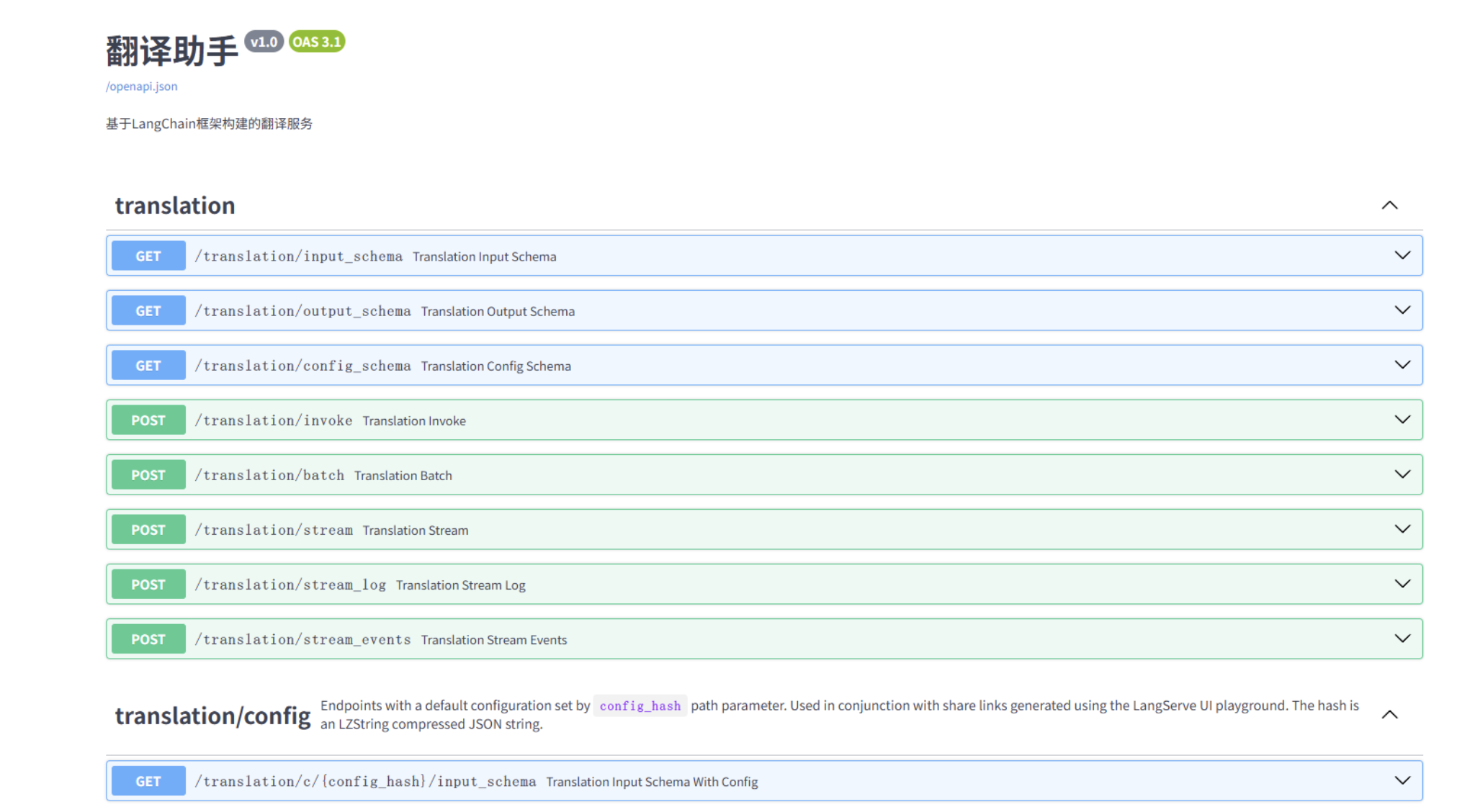Click the translation section heading
The height and width of the screenshot is (812, 1462).
(x=175, y=206)
